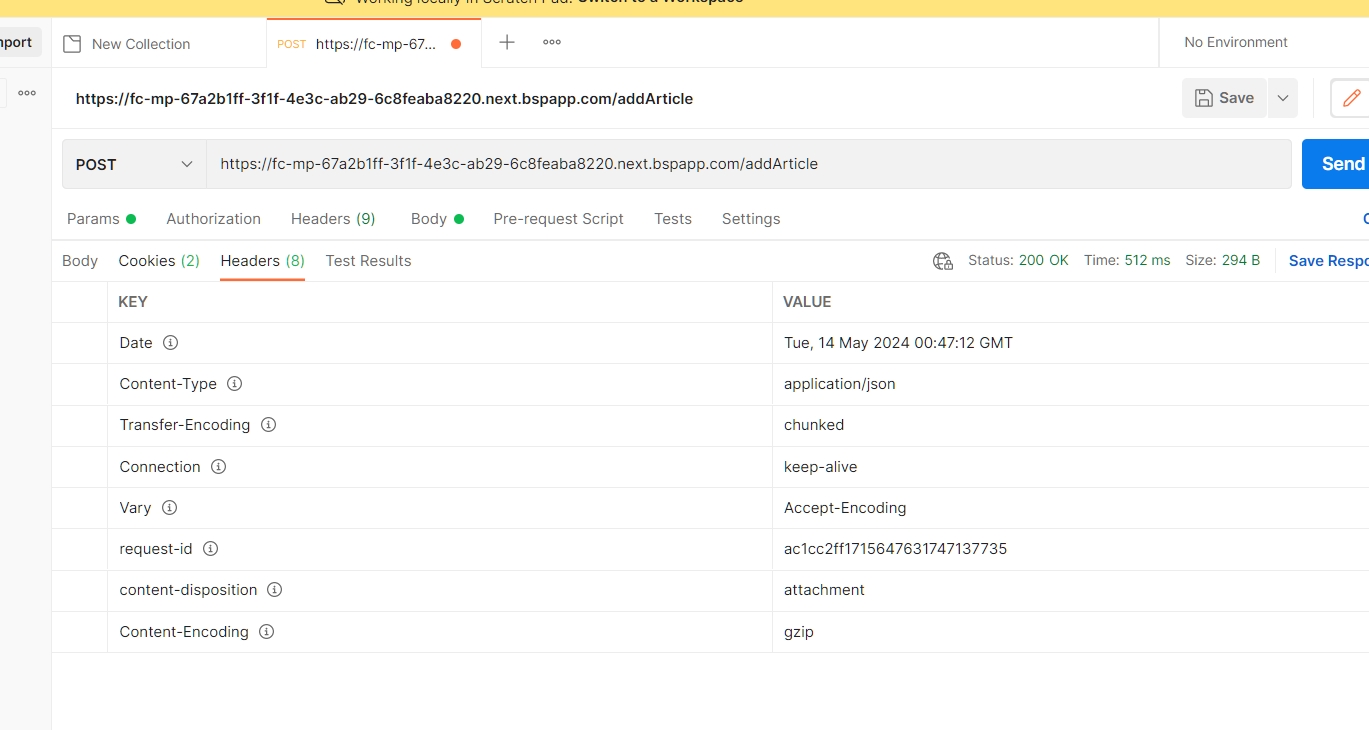Click the VALUE column header
Image resolution: width=1369 pixels, height=730 pixels.
coord(807,302)
